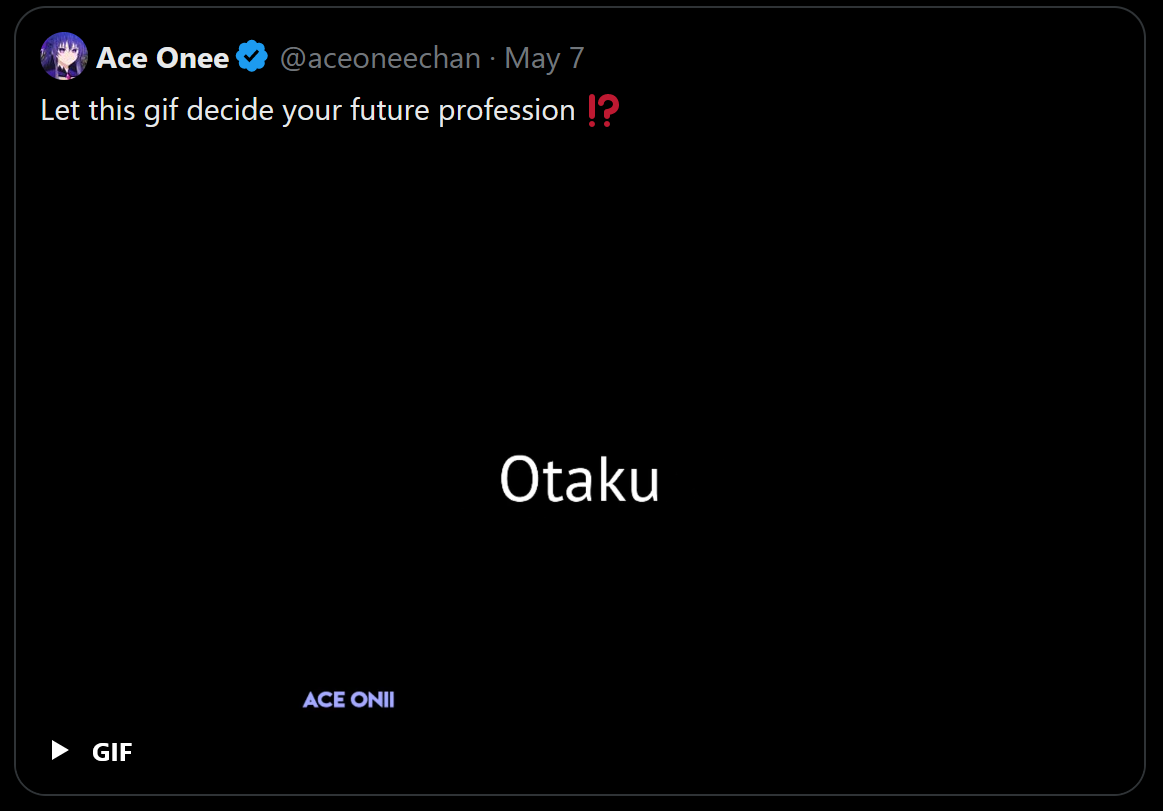1163x811 pixels.
Task: Click the blue verified badge
Action: [x=252, y=57]
